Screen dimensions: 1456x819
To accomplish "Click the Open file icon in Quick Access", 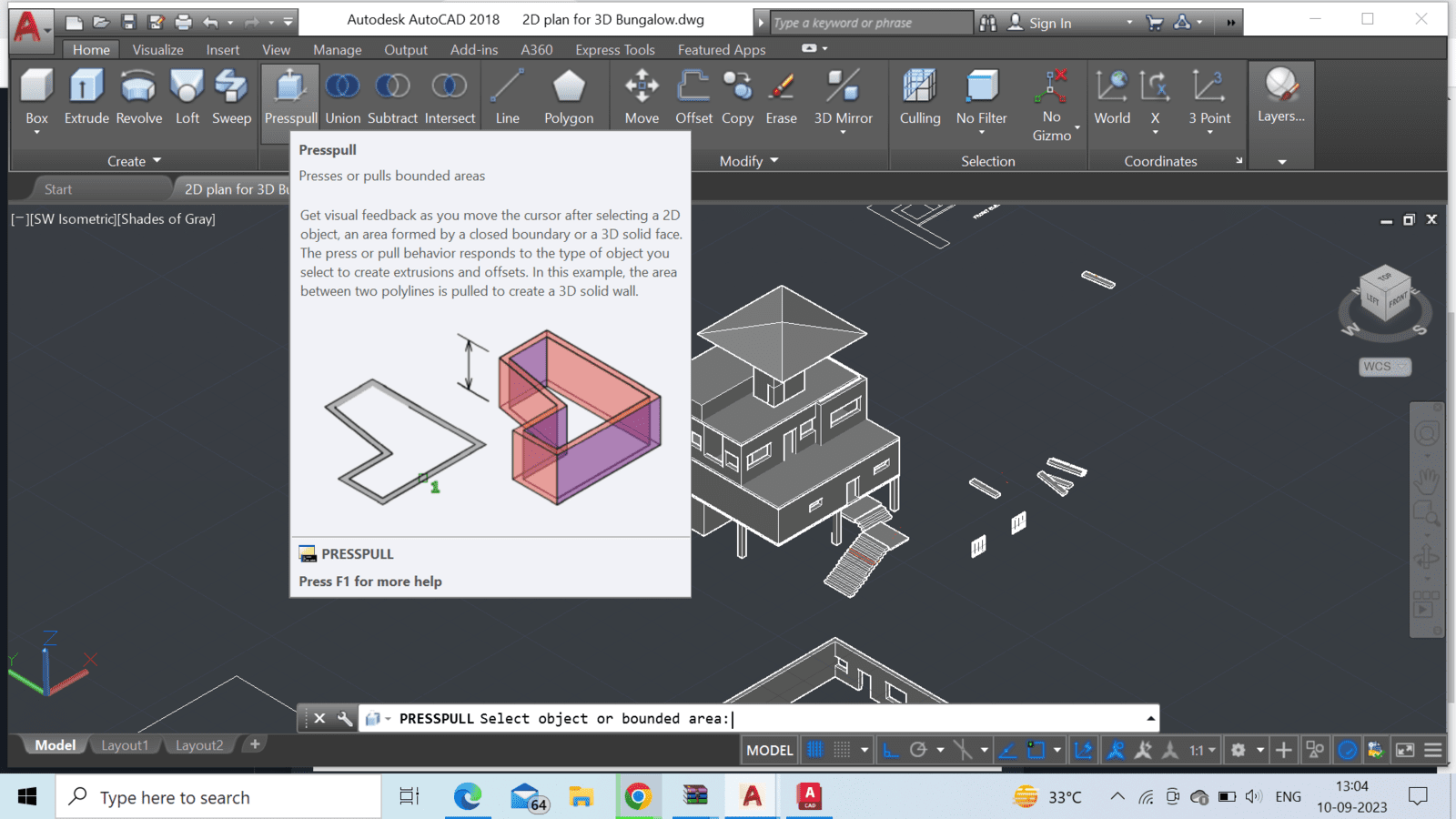I will 101,22.
